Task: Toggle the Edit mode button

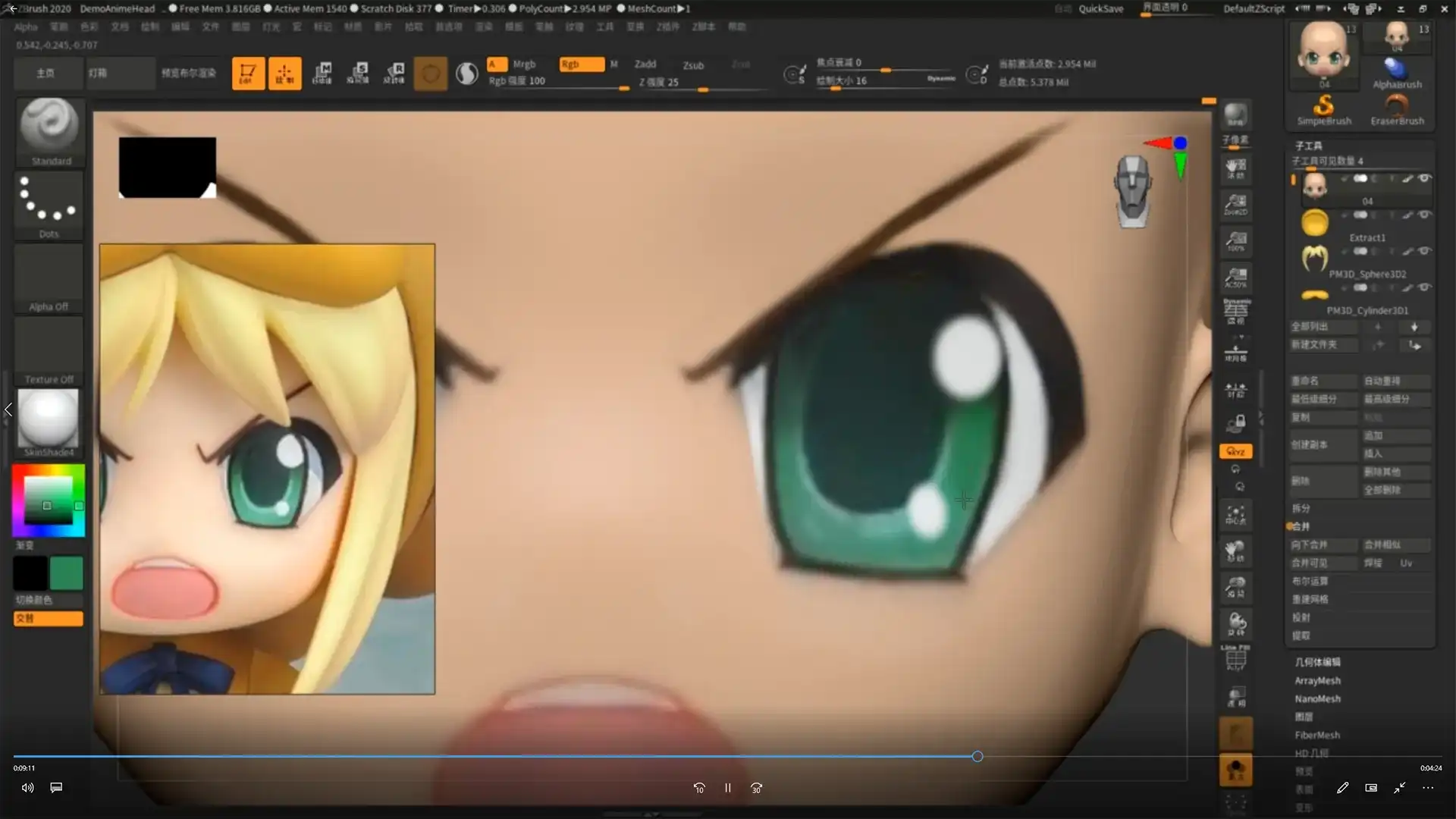Action: click(248, 74)
